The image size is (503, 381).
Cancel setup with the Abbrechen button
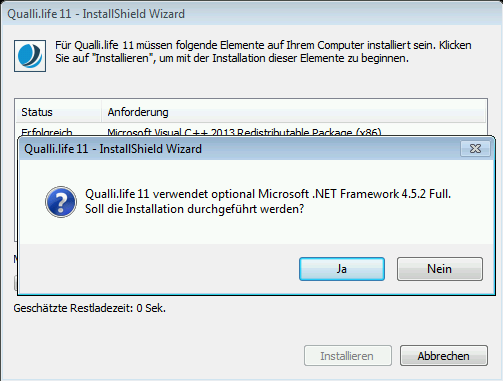coord(444,356)
